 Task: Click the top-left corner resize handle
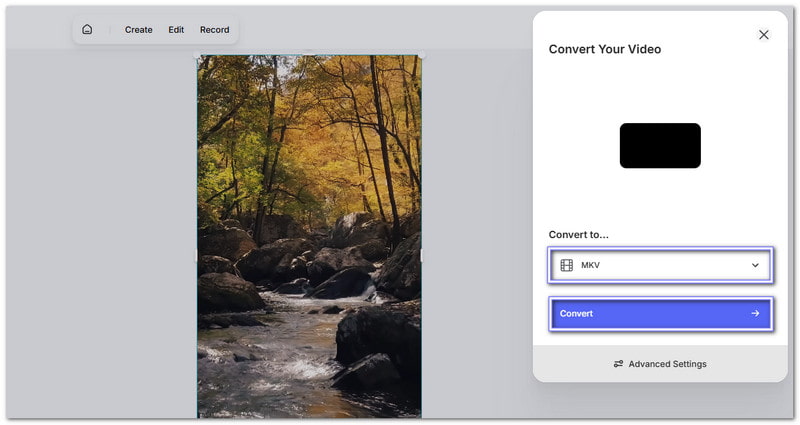click(197, 55)
